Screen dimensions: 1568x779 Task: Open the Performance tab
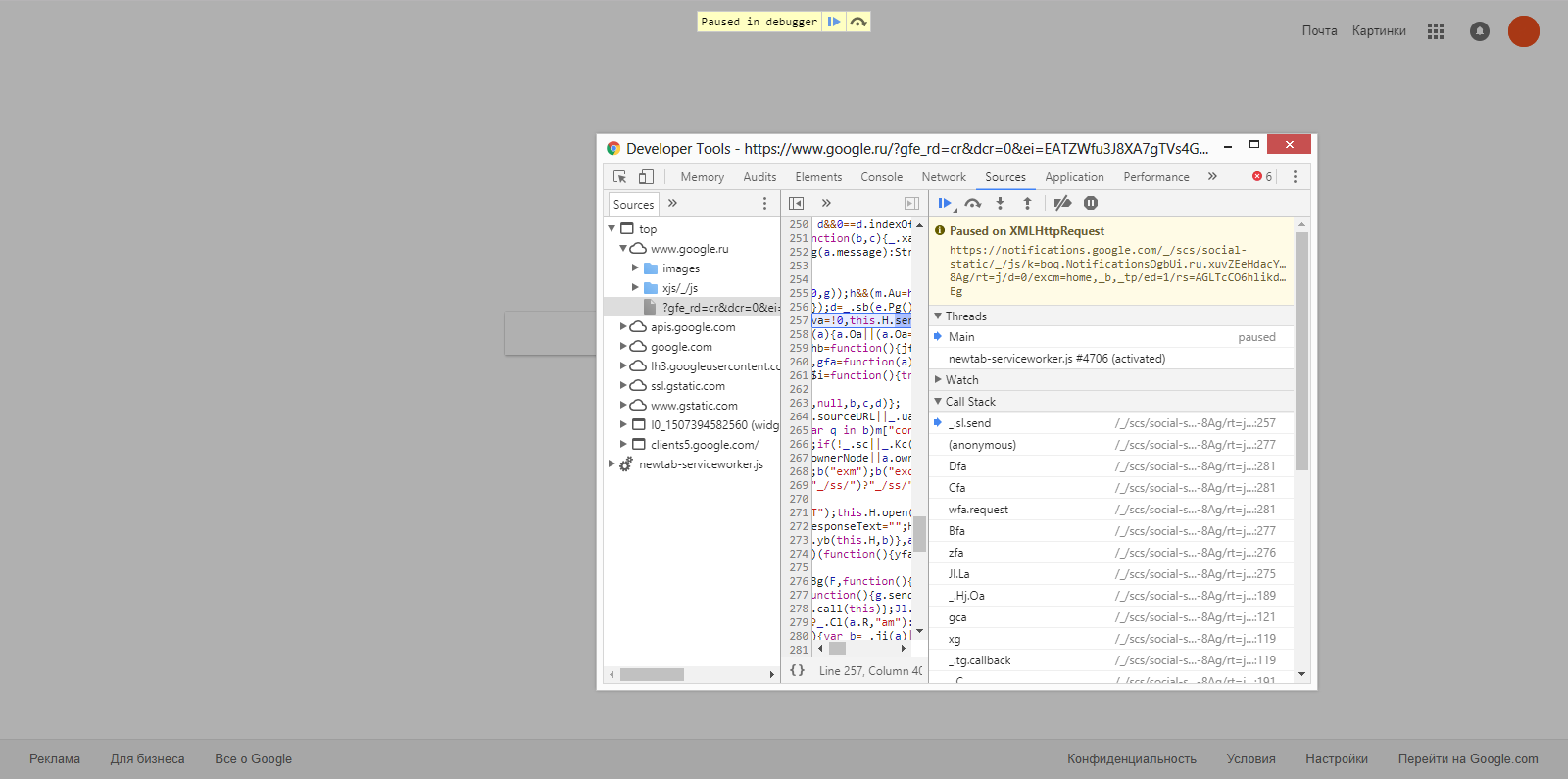pyautogui.click(x=1156, y=177)
